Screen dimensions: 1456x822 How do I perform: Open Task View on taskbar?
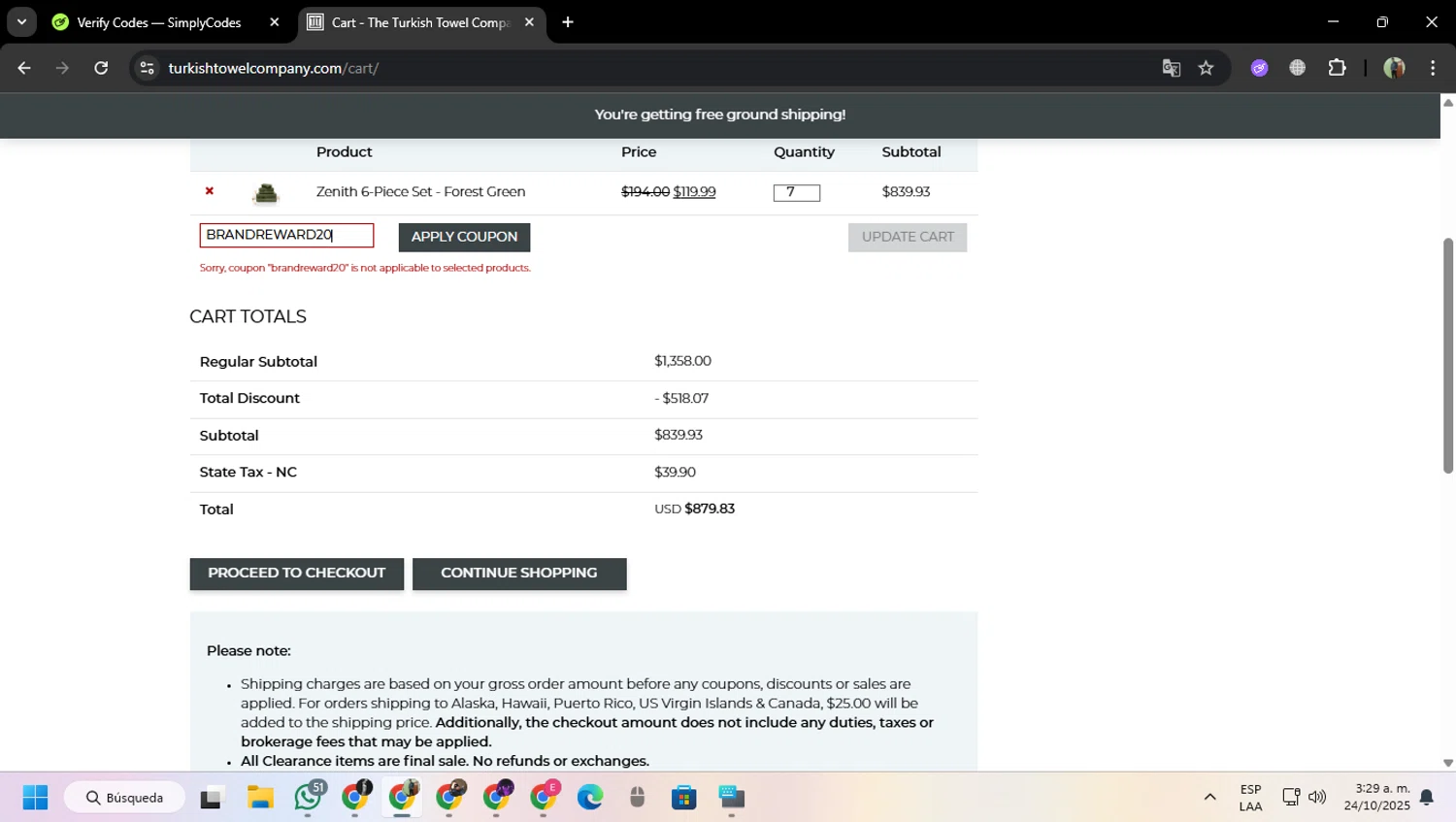coord(211,798)
